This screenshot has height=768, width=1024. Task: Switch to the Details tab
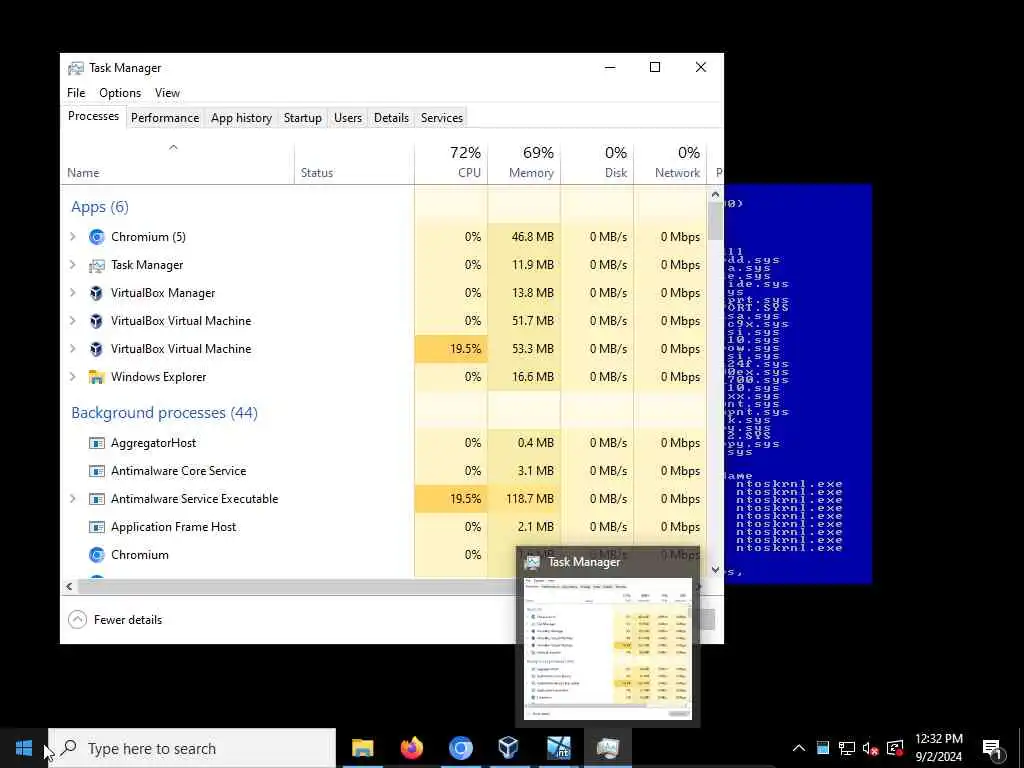[391, 118]
